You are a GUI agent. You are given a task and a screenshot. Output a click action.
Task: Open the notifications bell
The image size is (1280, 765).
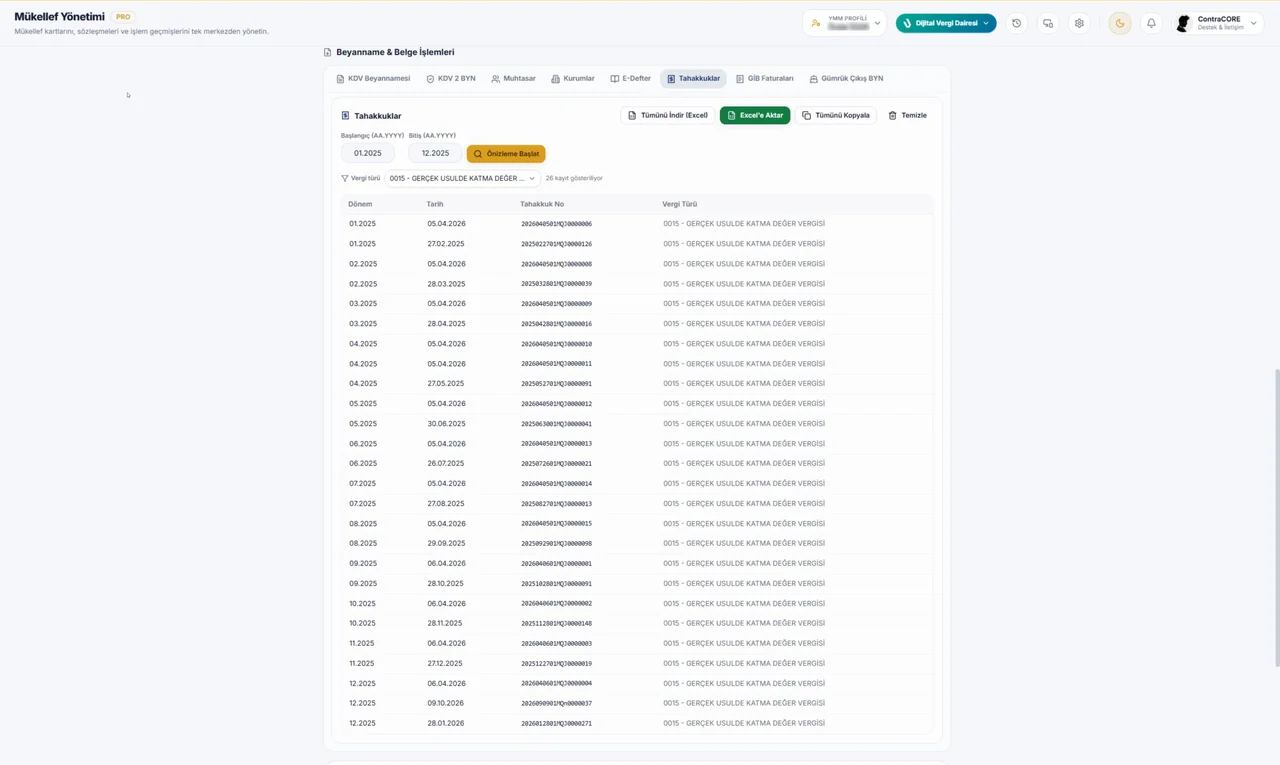pos(1151,23)
